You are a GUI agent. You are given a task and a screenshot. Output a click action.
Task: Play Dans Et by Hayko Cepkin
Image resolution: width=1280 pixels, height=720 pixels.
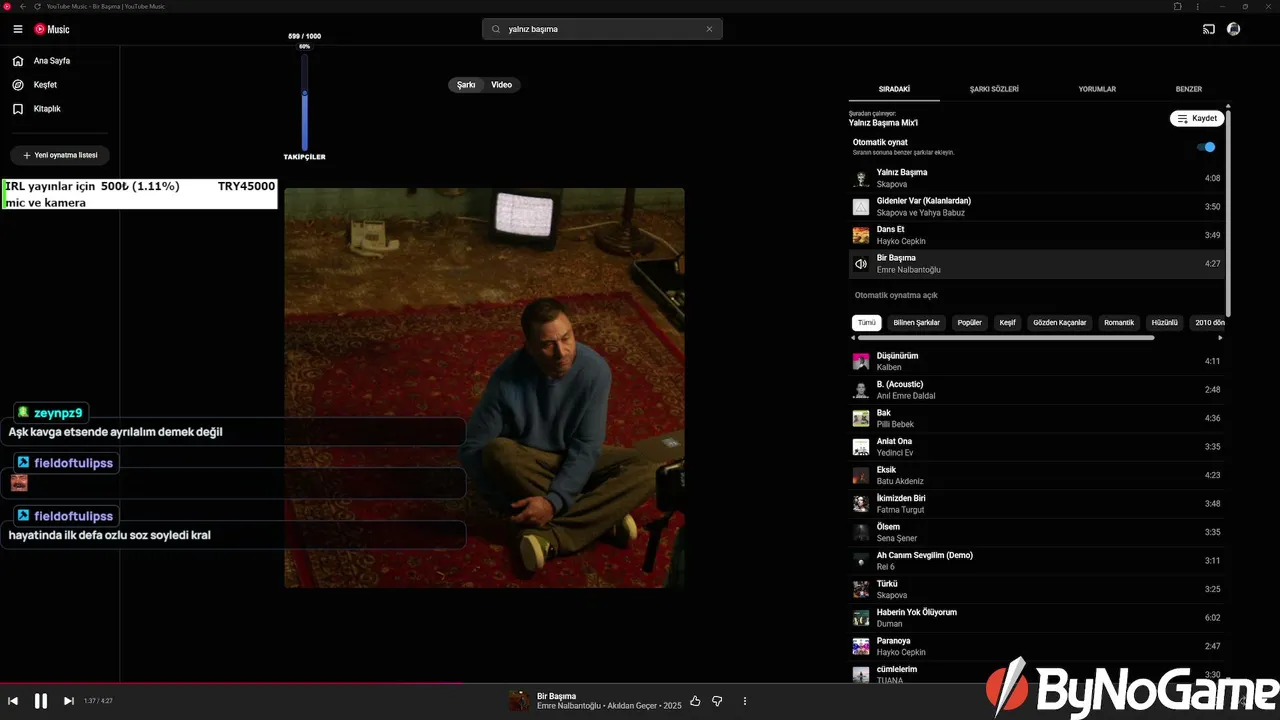(x=1036, y=235)
